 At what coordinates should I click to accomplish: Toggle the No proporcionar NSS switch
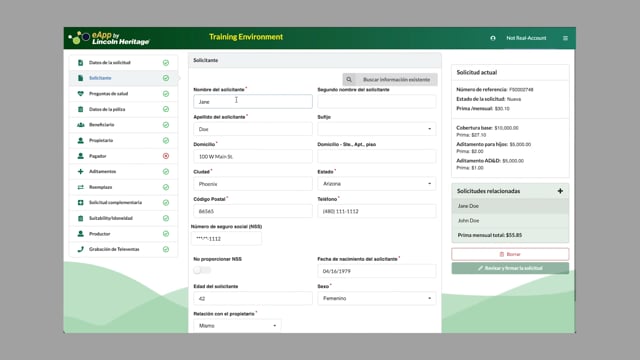click(x=202, y=270)
